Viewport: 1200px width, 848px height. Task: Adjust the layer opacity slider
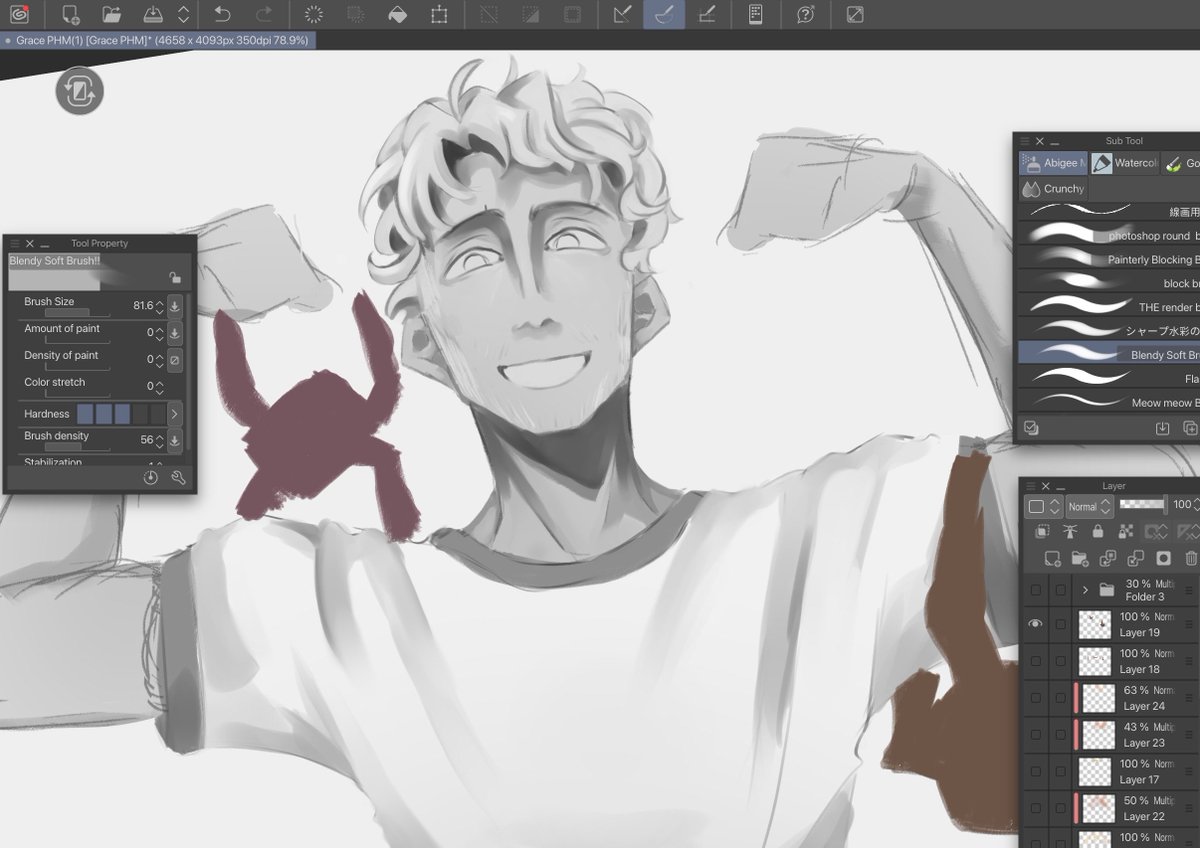tap(1143, 505)
